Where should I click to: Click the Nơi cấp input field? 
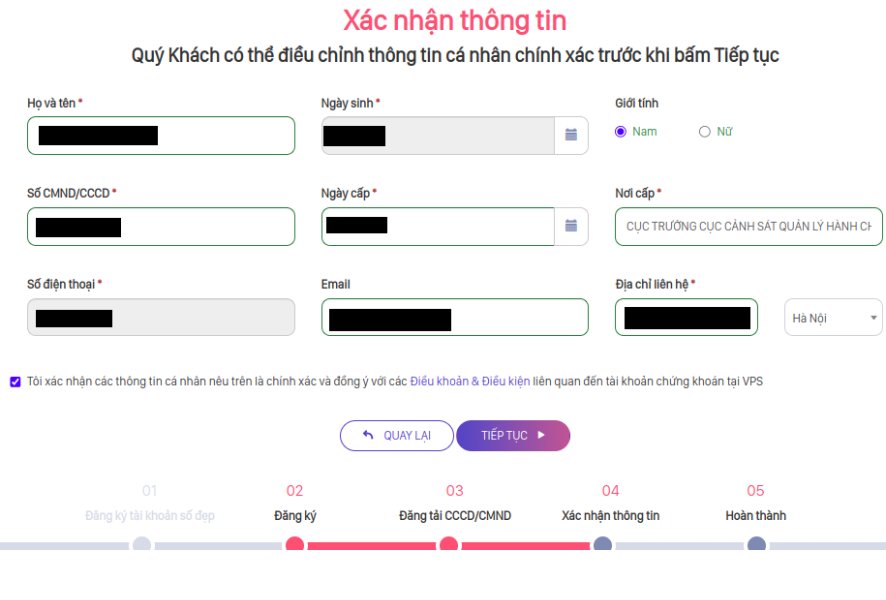(x=749, y=226)
